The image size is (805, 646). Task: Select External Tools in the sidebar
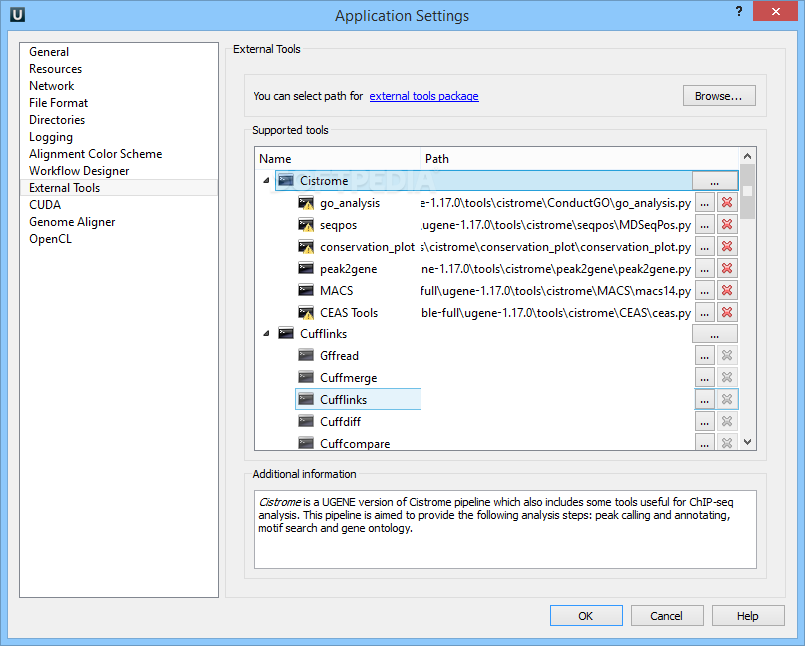(x=119, y=187)
